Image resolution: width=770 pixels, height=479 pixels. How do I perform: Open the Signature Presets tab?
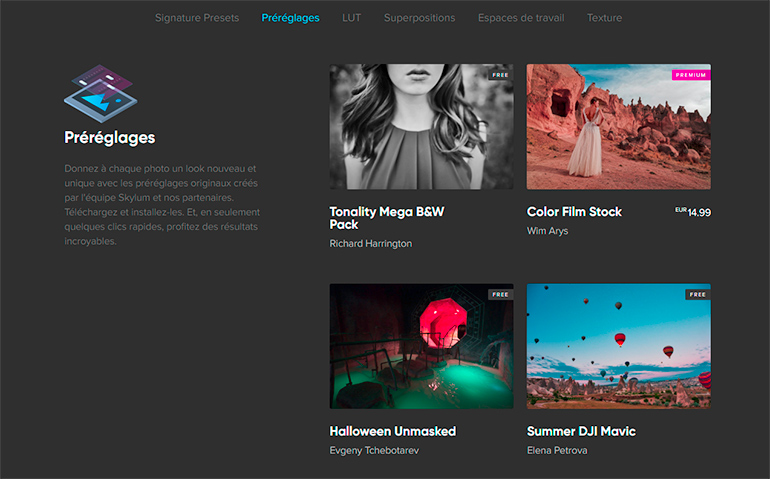point(197,18)
